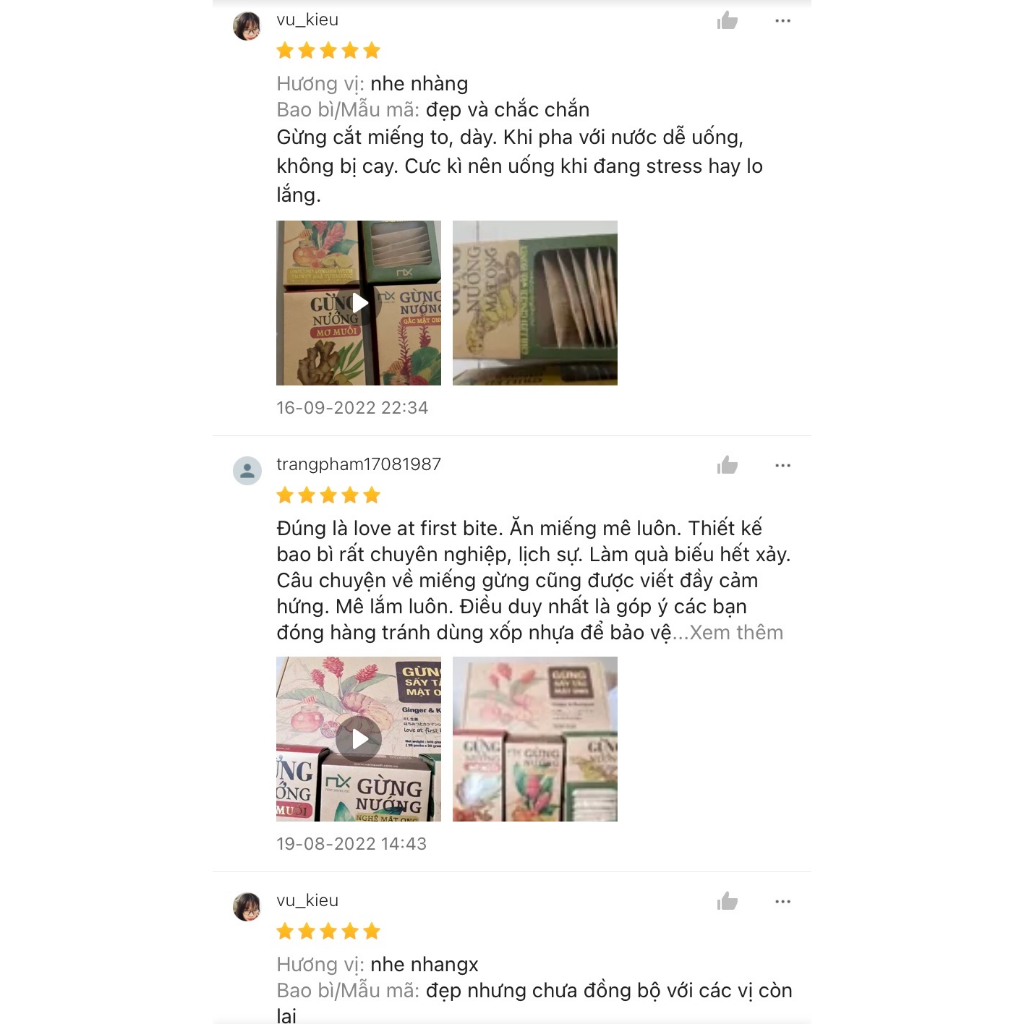
Task: Click vu_kieu's avatar on the first review
Action: [x=247, y=26]
